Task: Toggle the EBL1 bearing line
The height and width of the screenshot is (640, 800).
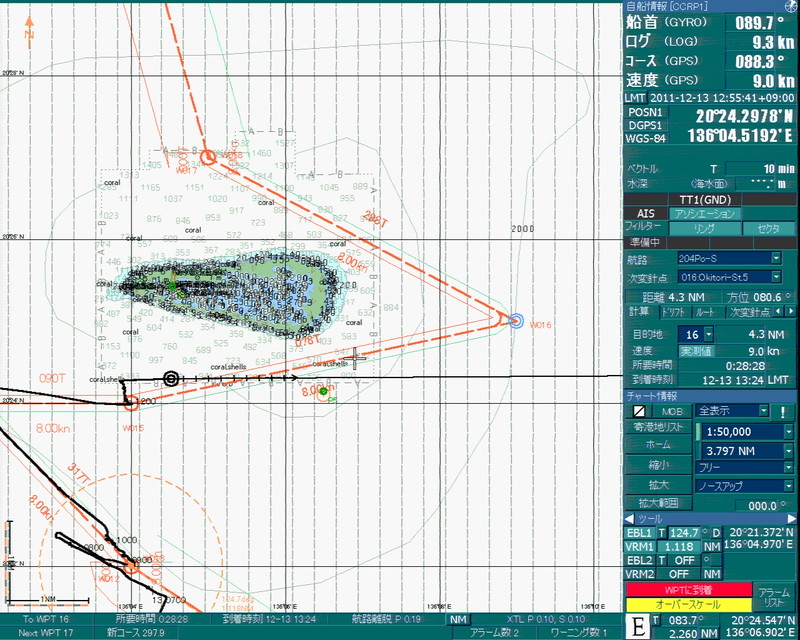Action: [639, 533]
